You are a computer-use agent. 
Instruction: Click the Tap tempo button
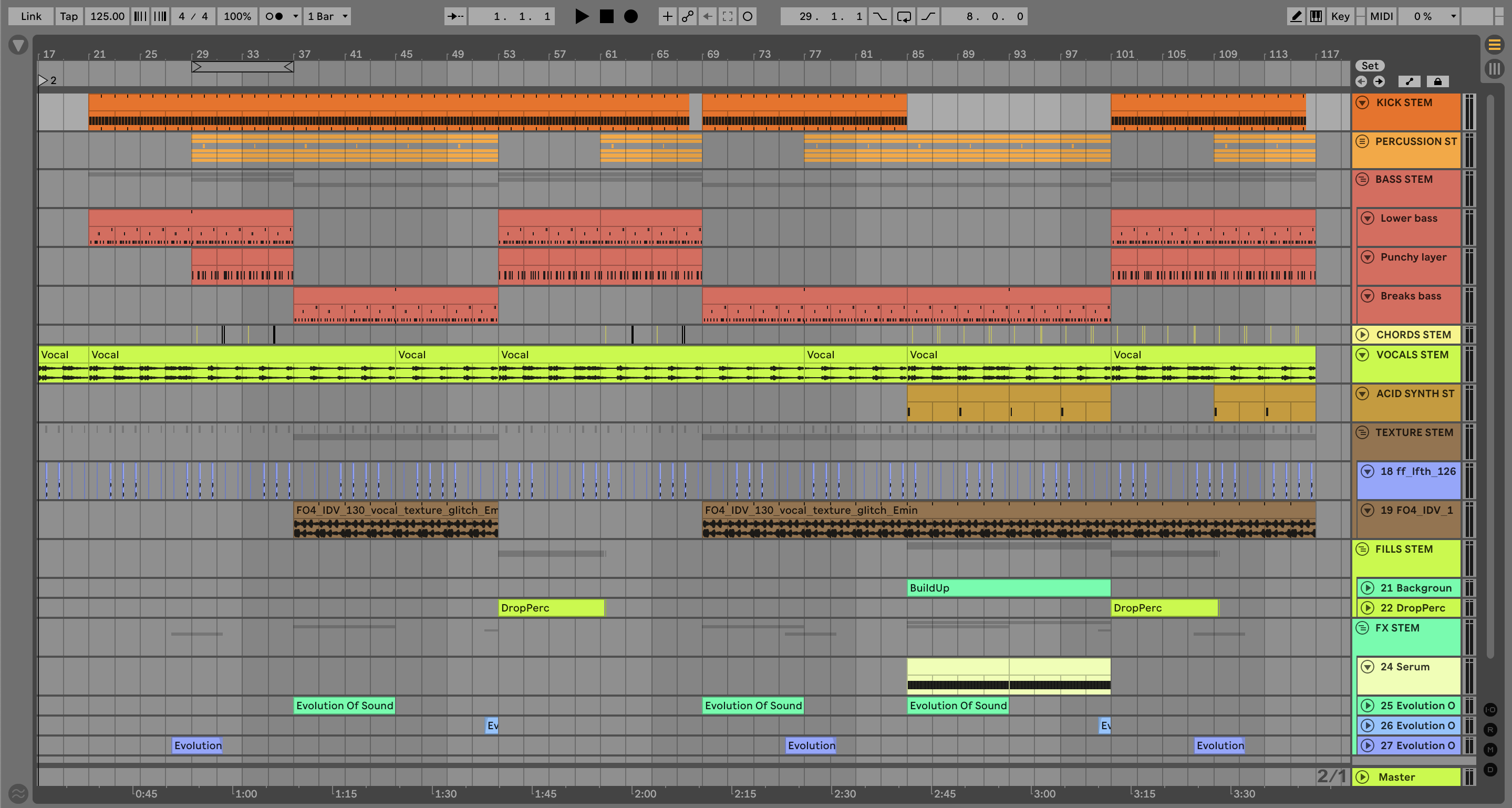[x=69, y=16]
